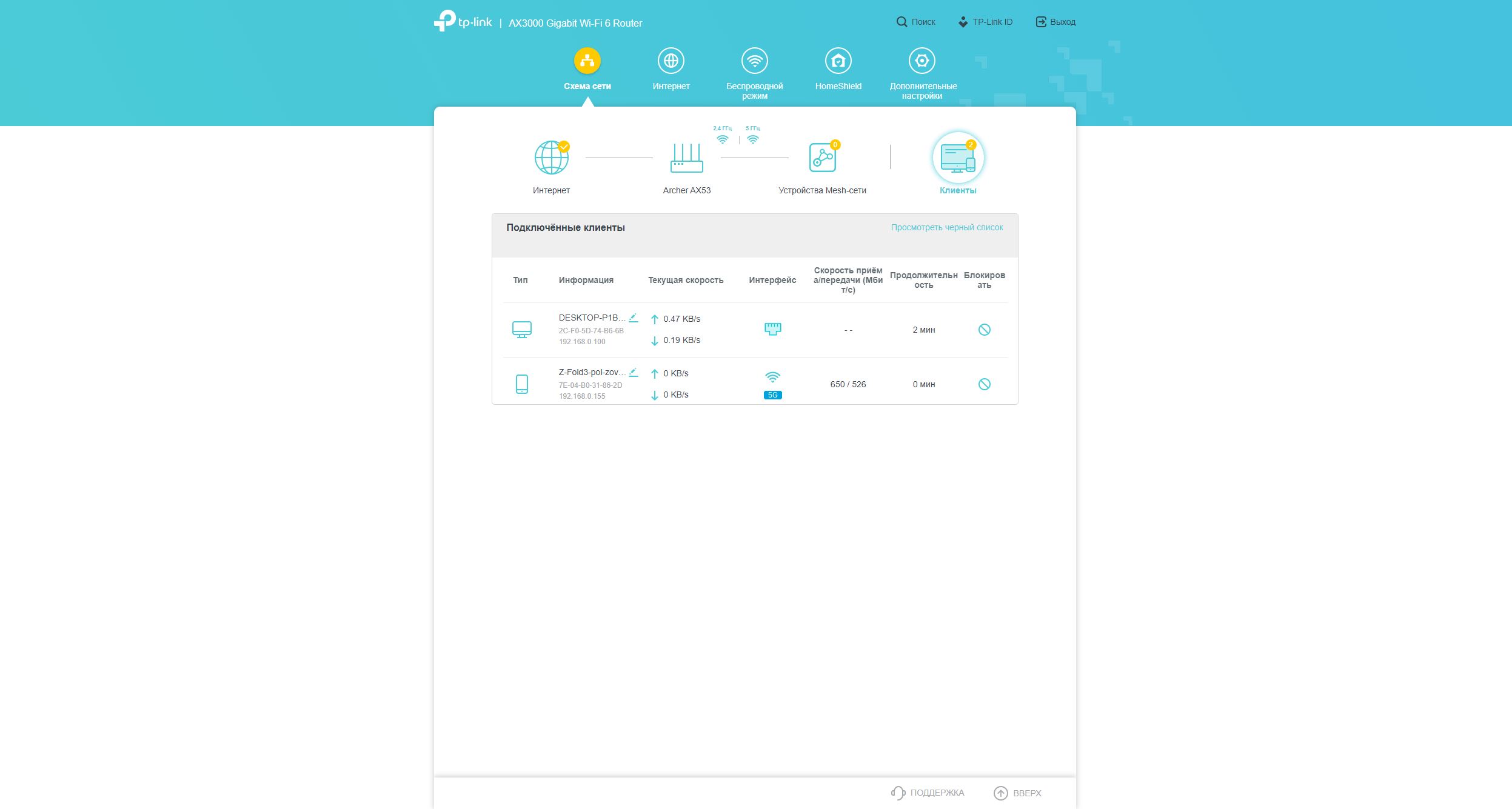Click the Тип column header

[520, 280]
